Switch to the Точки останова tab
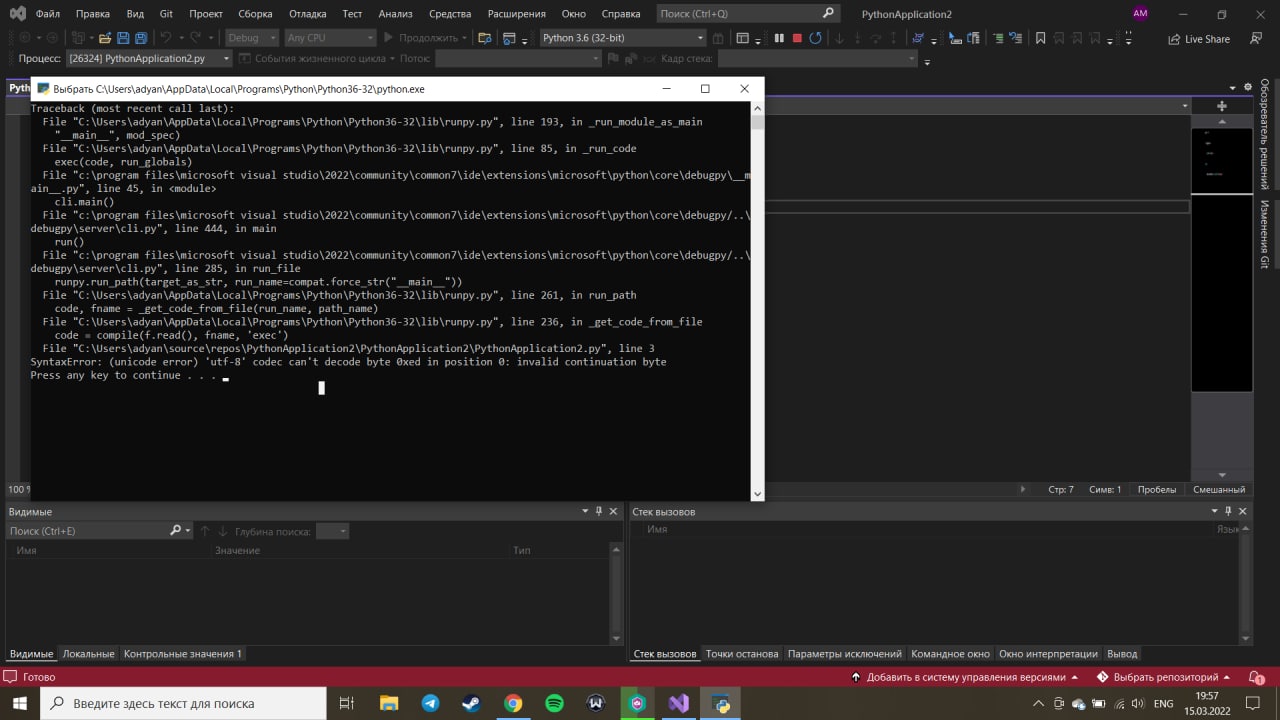Screen dimensions: 1280x720 click(x=742, y=654)
